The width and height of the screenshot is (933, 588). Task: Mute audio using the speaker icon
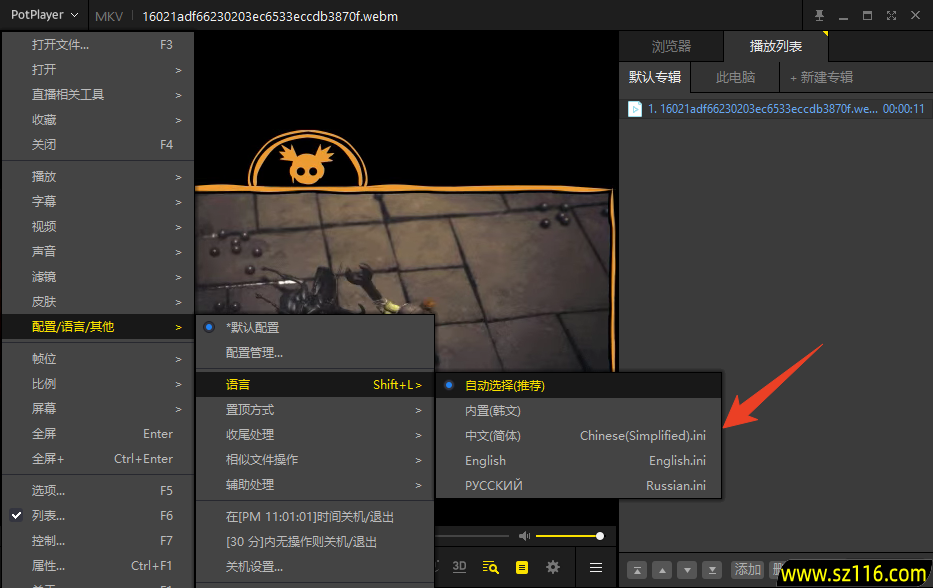pos(523,537)
